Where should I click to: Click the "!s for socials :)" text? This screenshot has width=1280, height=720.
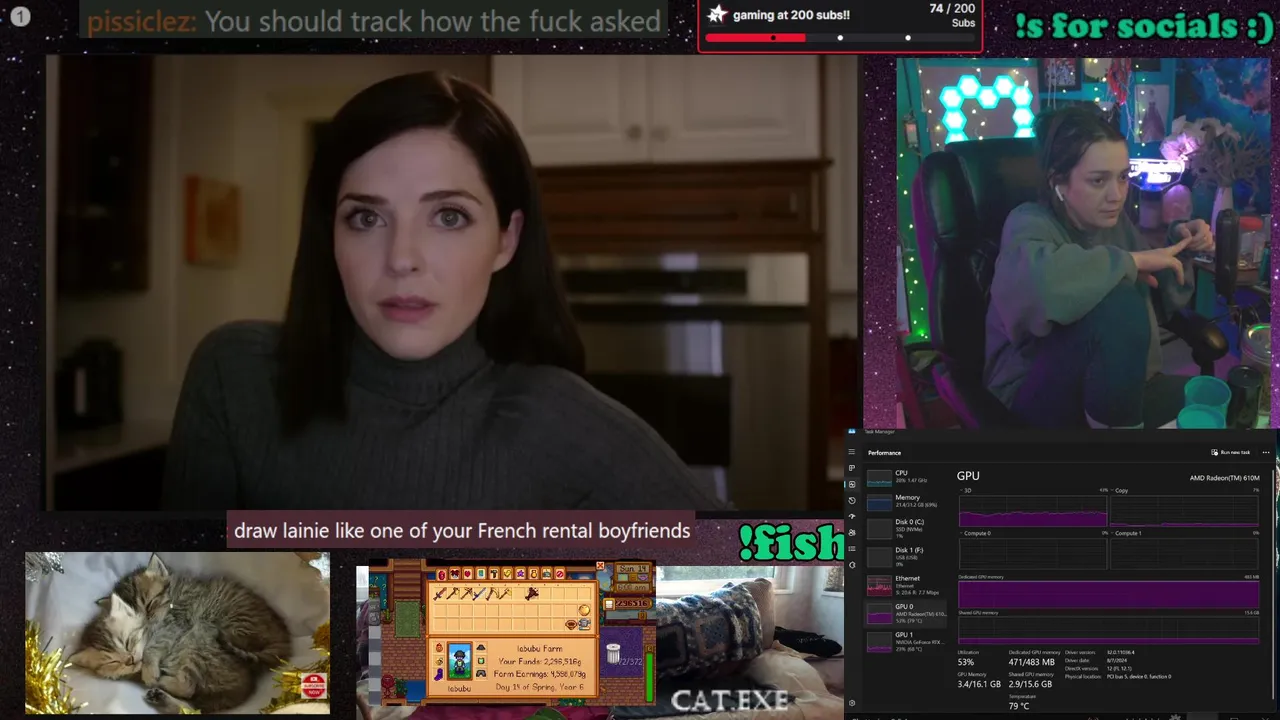pyautogui.click(x=1143, y=26)
